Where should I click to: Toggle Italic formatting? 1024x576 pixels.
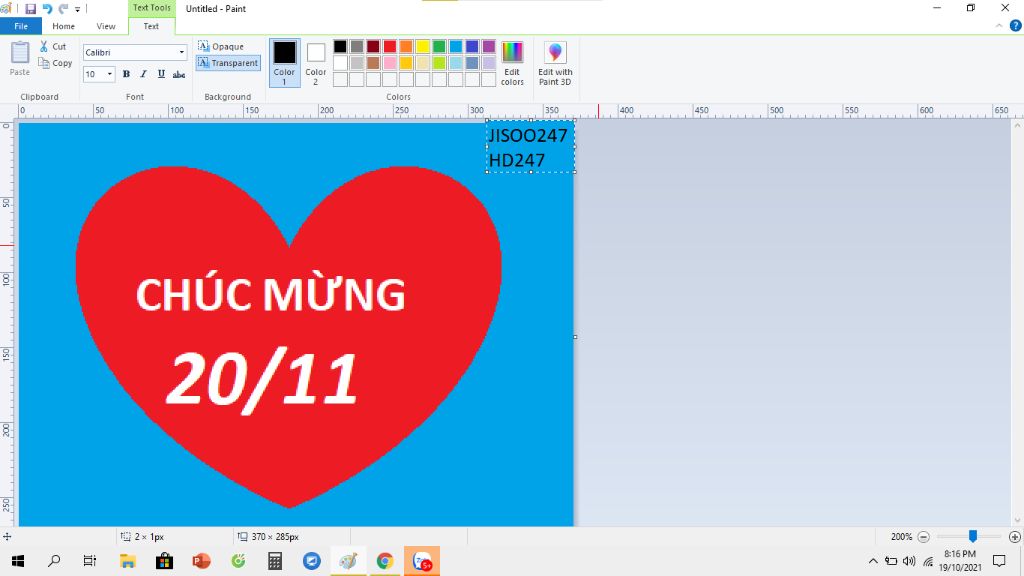point(144,74)
